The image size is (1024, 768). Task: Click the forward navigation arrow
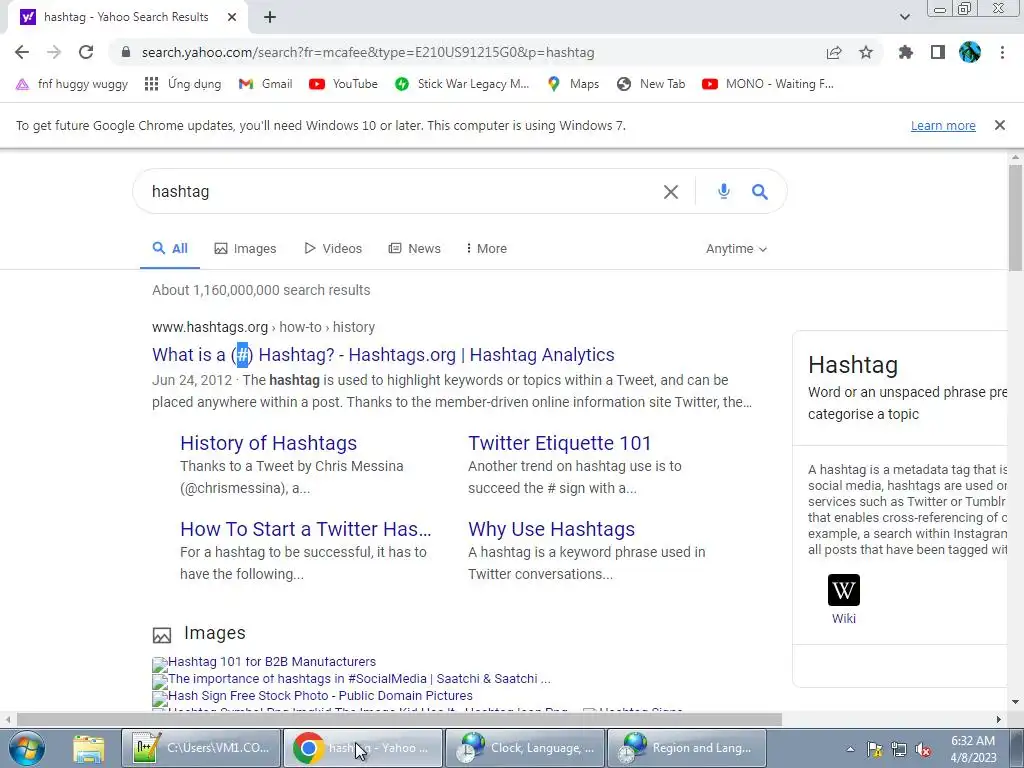54,52
